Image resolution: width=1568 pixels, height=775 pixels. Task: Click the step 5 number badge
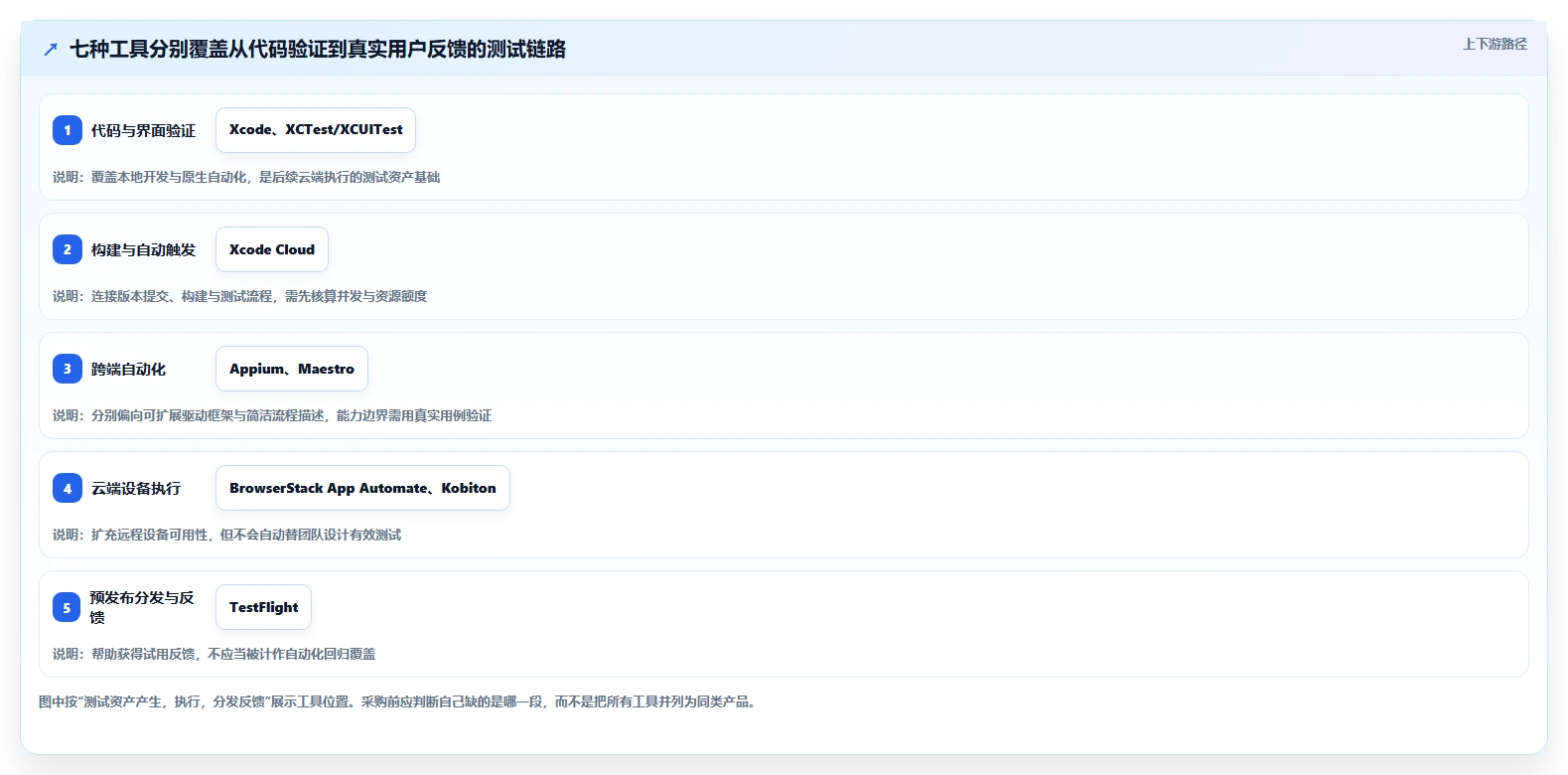67,607
